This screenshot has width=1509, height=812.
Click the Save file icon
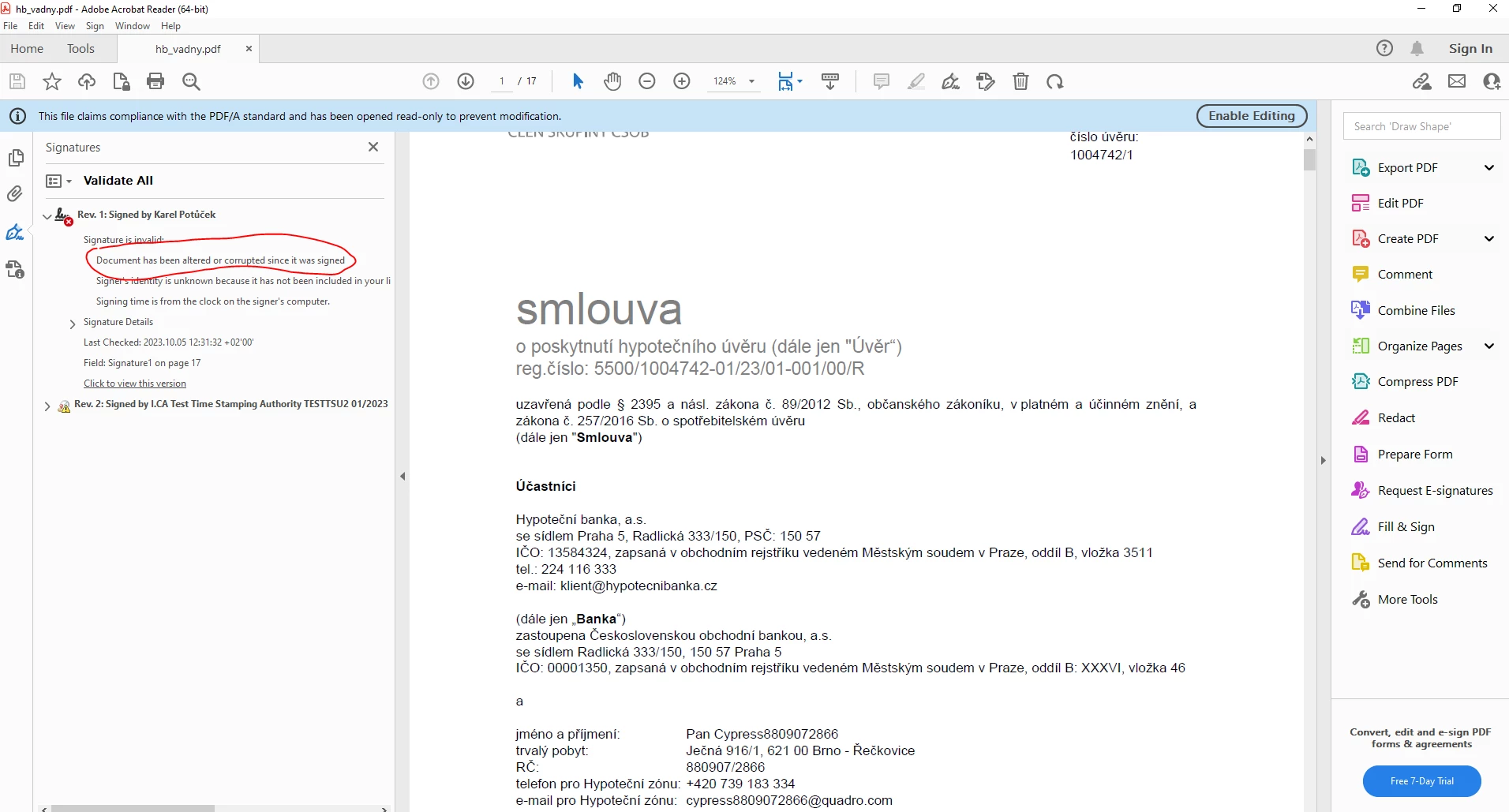pyautogui.click(x=17, y=81)
